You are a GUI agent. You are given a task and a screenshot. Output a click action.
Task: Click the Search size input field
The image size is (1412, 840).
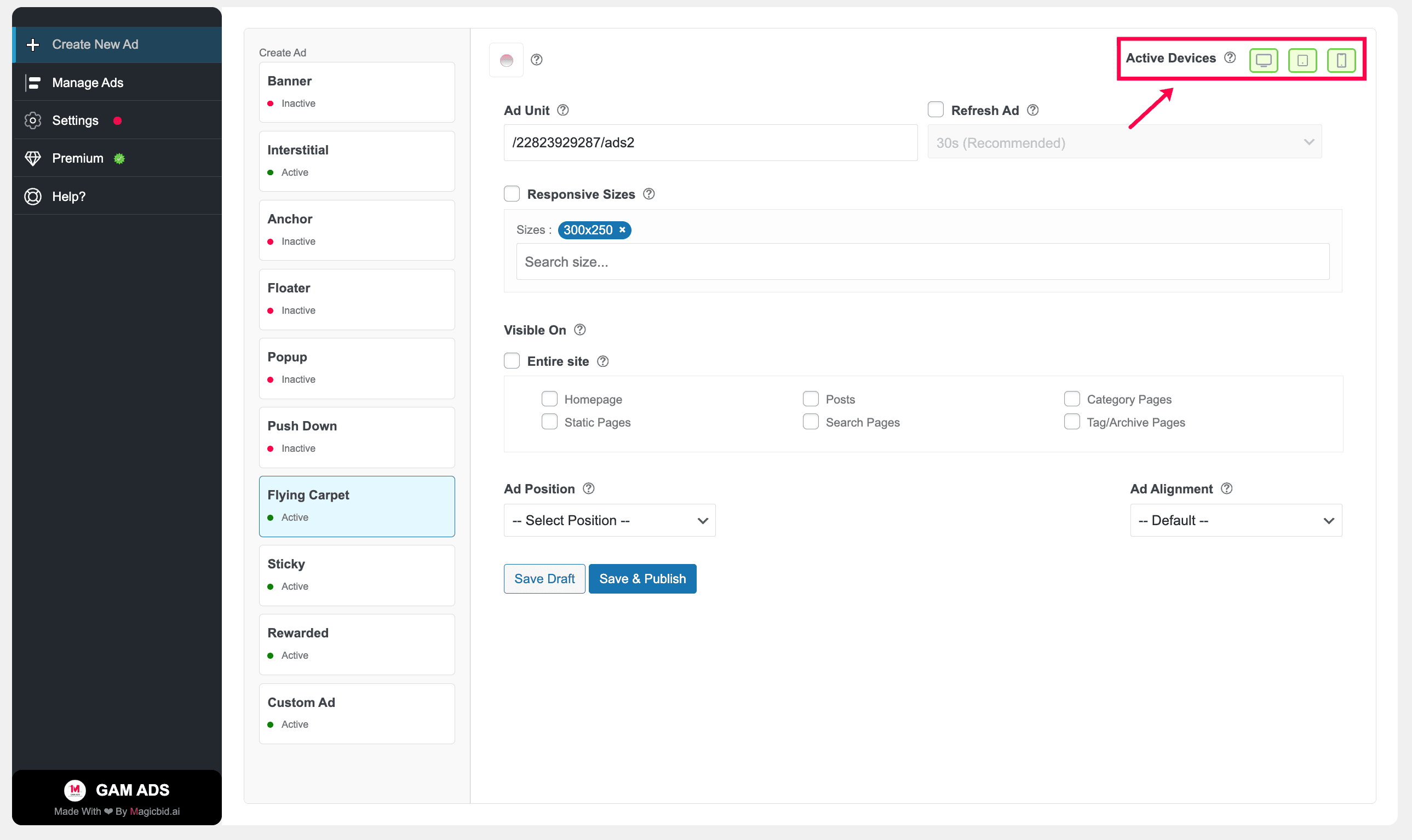pos(922,262)
